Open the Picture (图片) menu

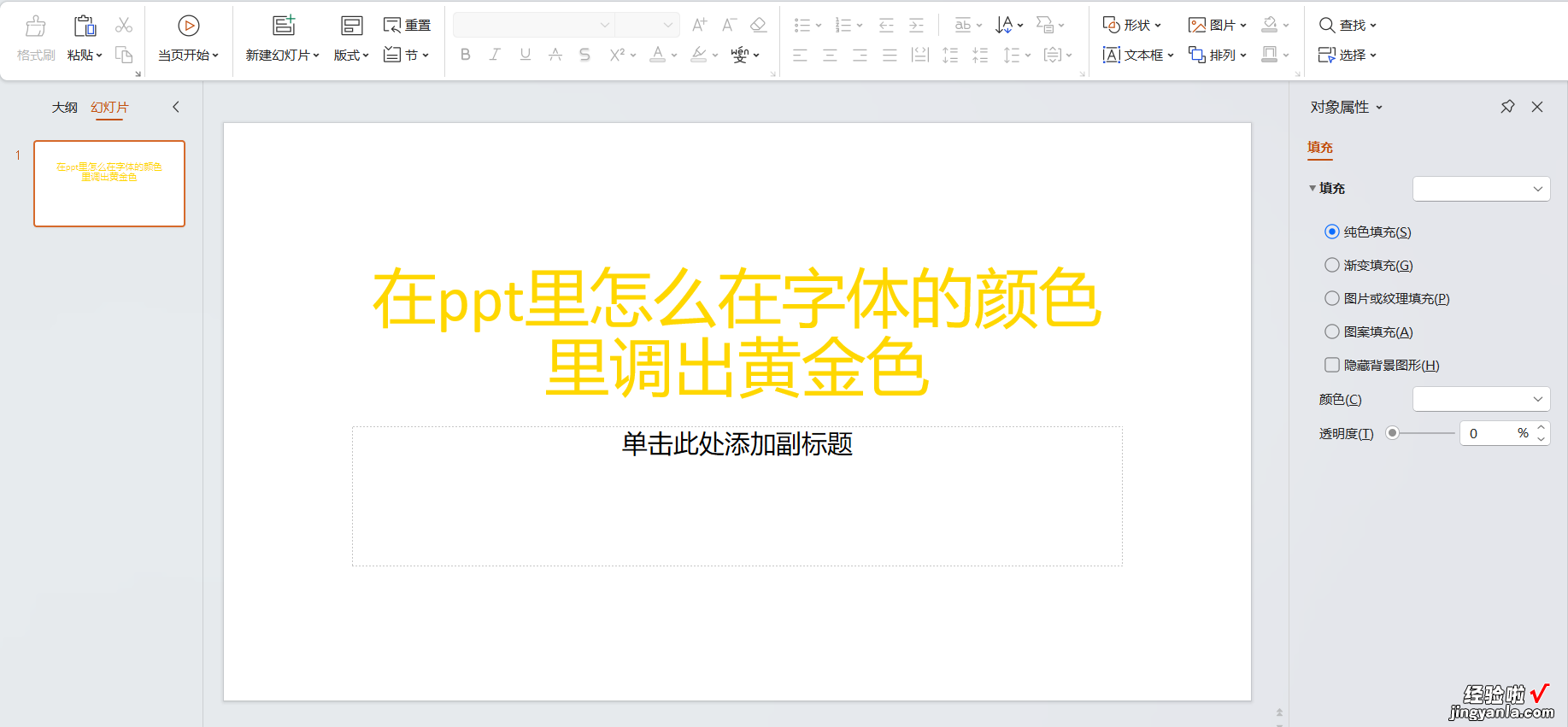(x=1218, y=25)
